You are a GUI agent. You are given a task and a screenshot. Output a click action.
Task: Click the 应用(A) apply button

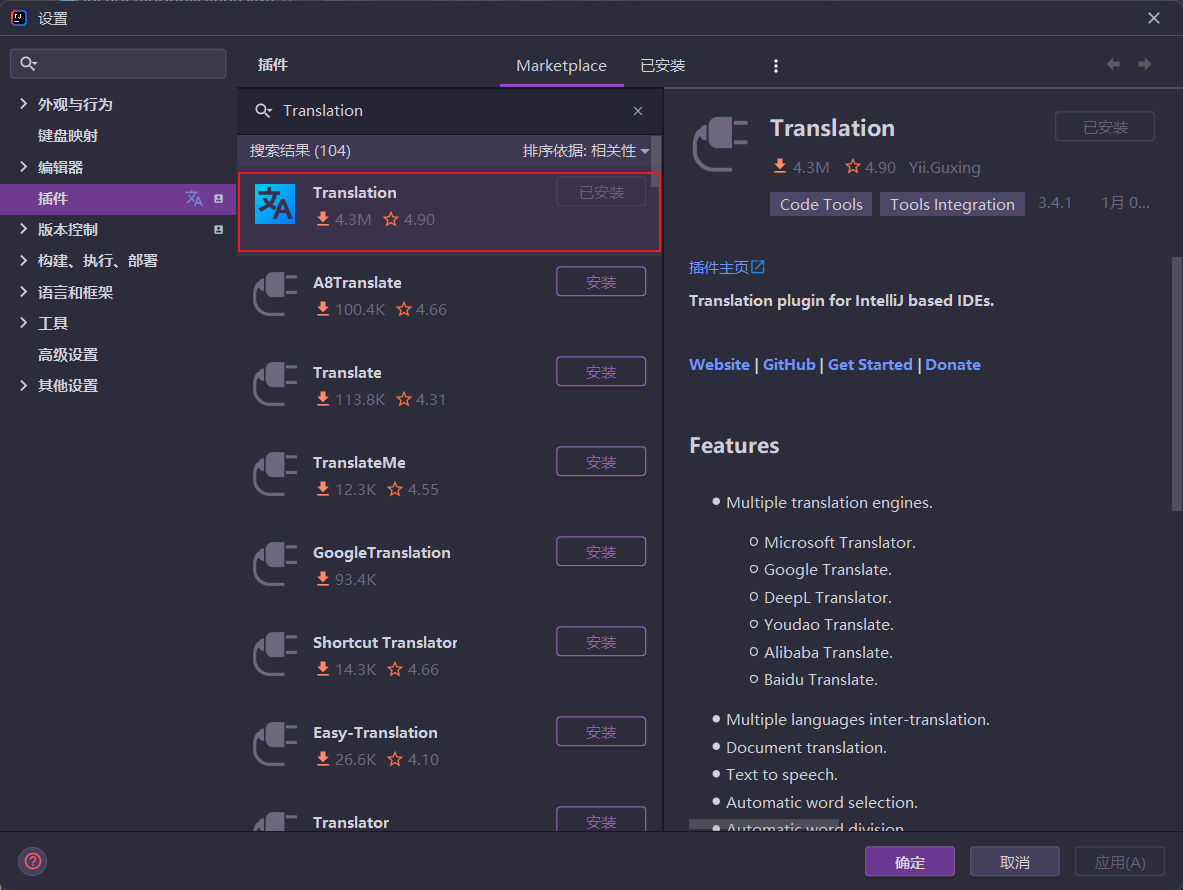[1120, 861]
